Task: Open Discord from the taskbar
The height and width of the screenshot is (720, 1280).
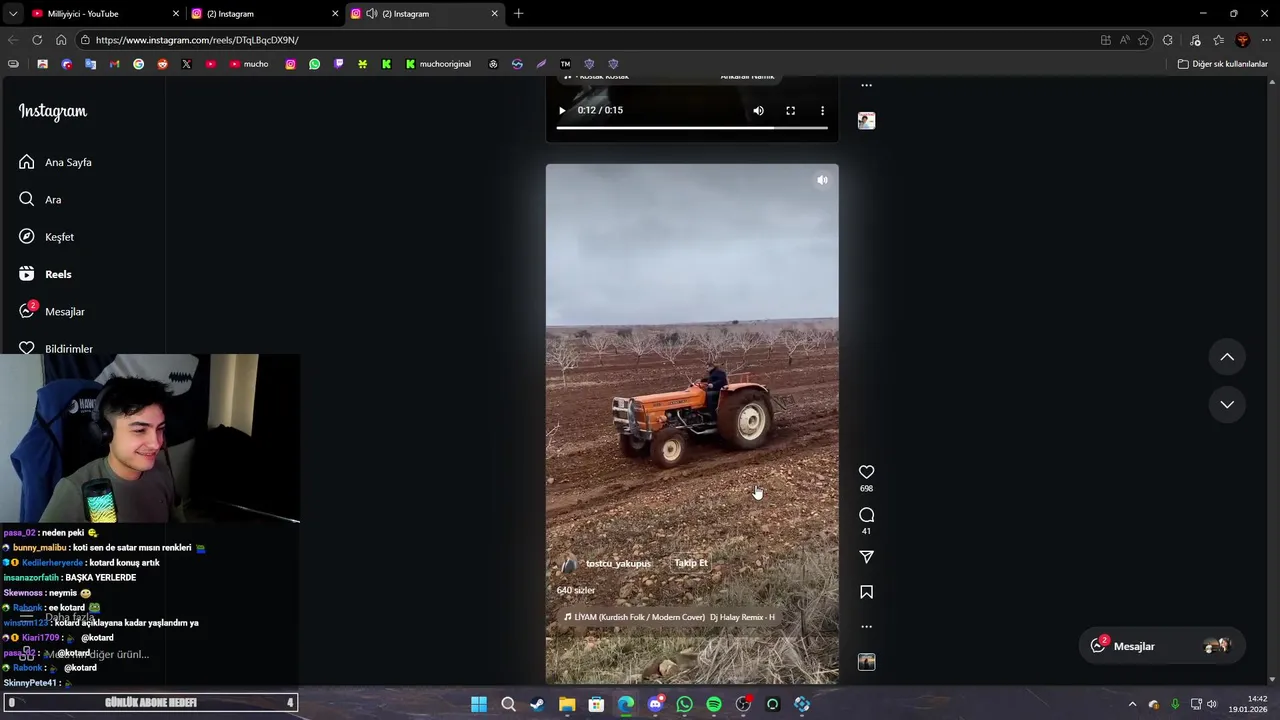Action: pos(655,704)
